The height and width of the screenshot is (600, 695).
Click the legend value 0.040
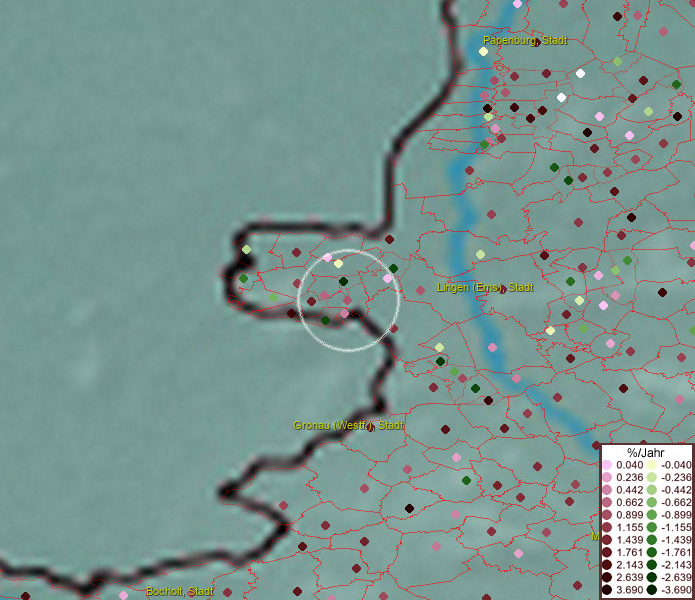[x=629, y=465]
